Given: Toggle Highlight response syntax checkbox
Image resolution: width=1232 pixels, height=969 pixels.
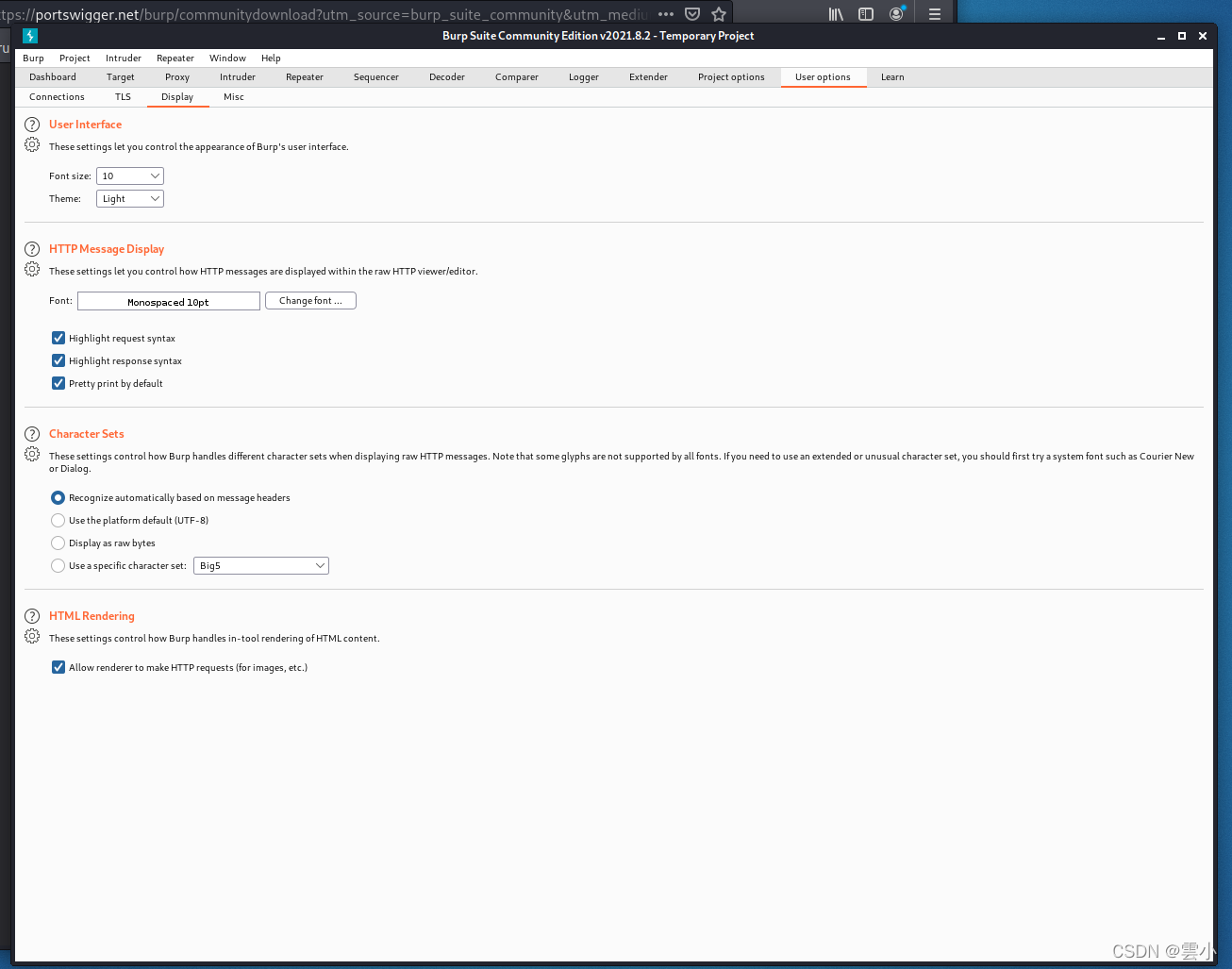Looking at the screenshot, I should (x=58, y=360).
